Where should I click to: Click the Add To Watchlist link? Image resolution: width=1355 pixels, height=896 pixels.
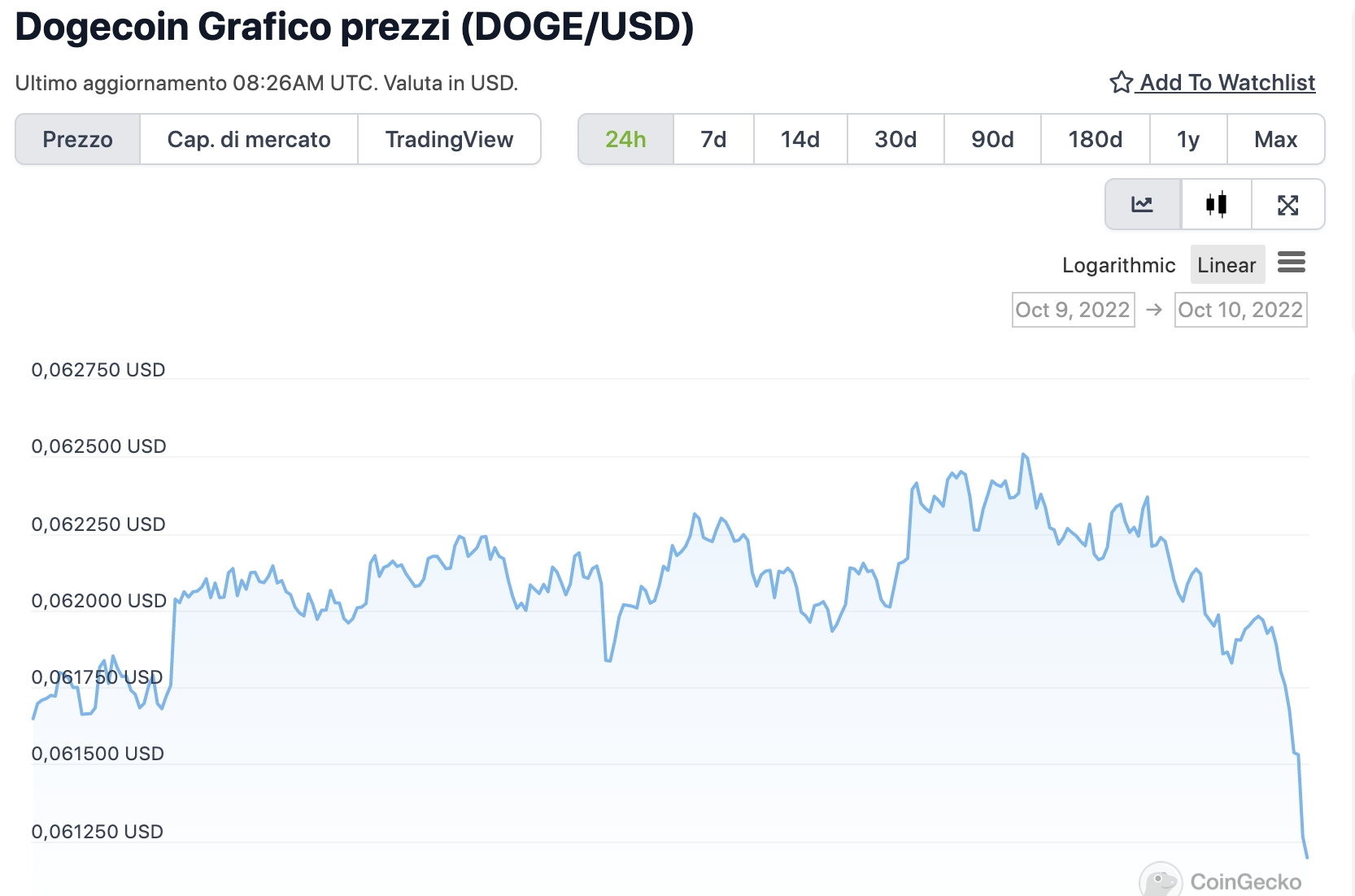[x=1227, y=82]
